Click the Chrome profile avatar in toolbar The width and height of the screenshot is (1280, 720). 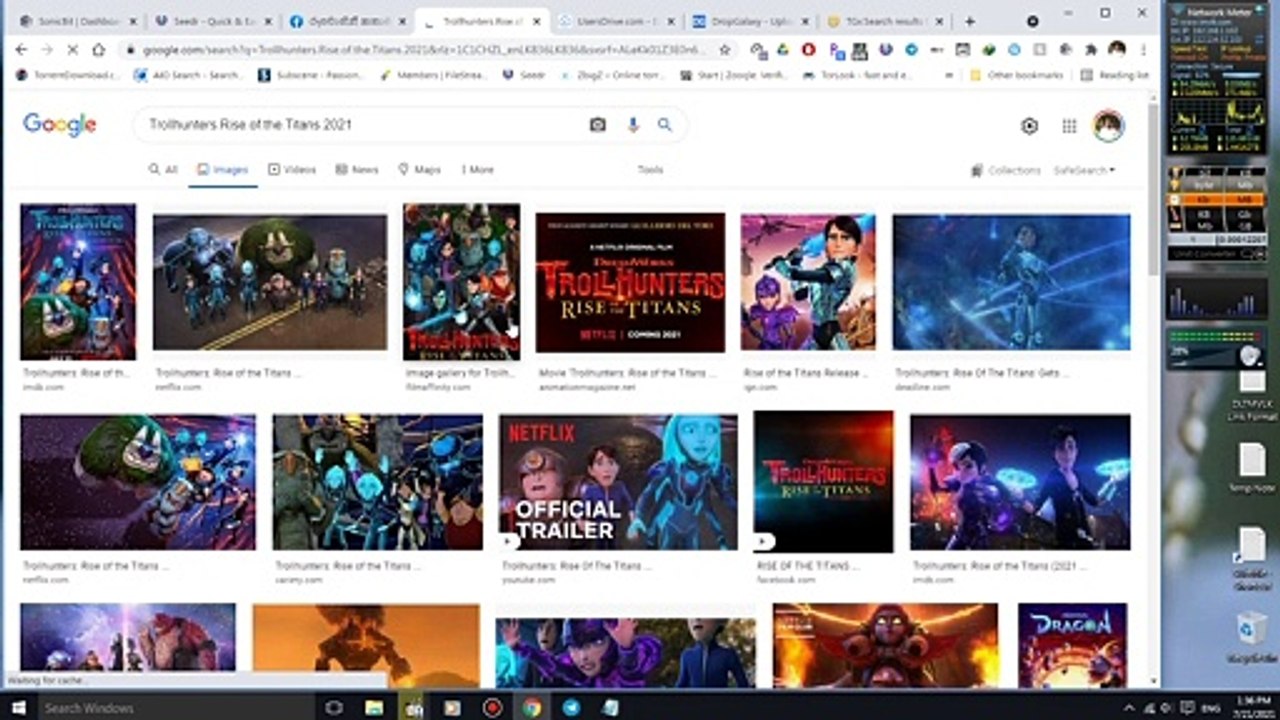tap(1117, 49)
